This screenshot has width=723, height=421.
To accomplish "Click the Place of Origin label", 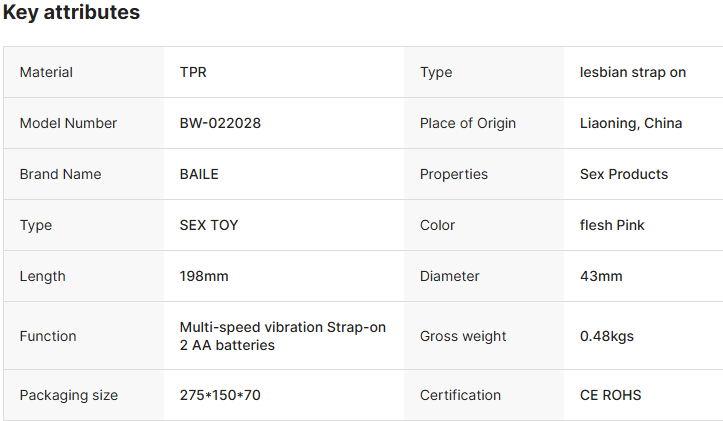I will click(x=468, y=123).
